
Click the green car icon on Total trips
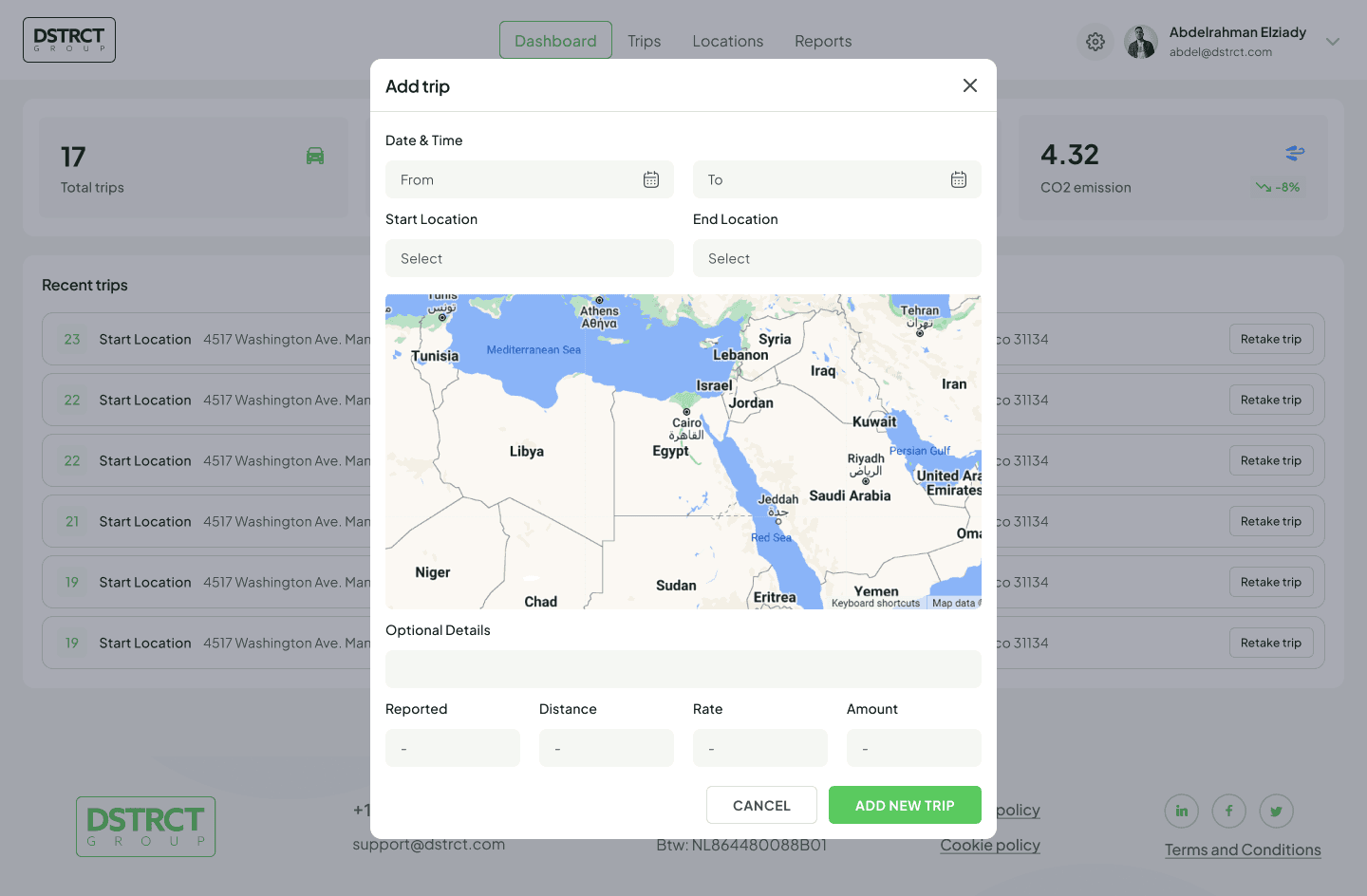[315, 156]
